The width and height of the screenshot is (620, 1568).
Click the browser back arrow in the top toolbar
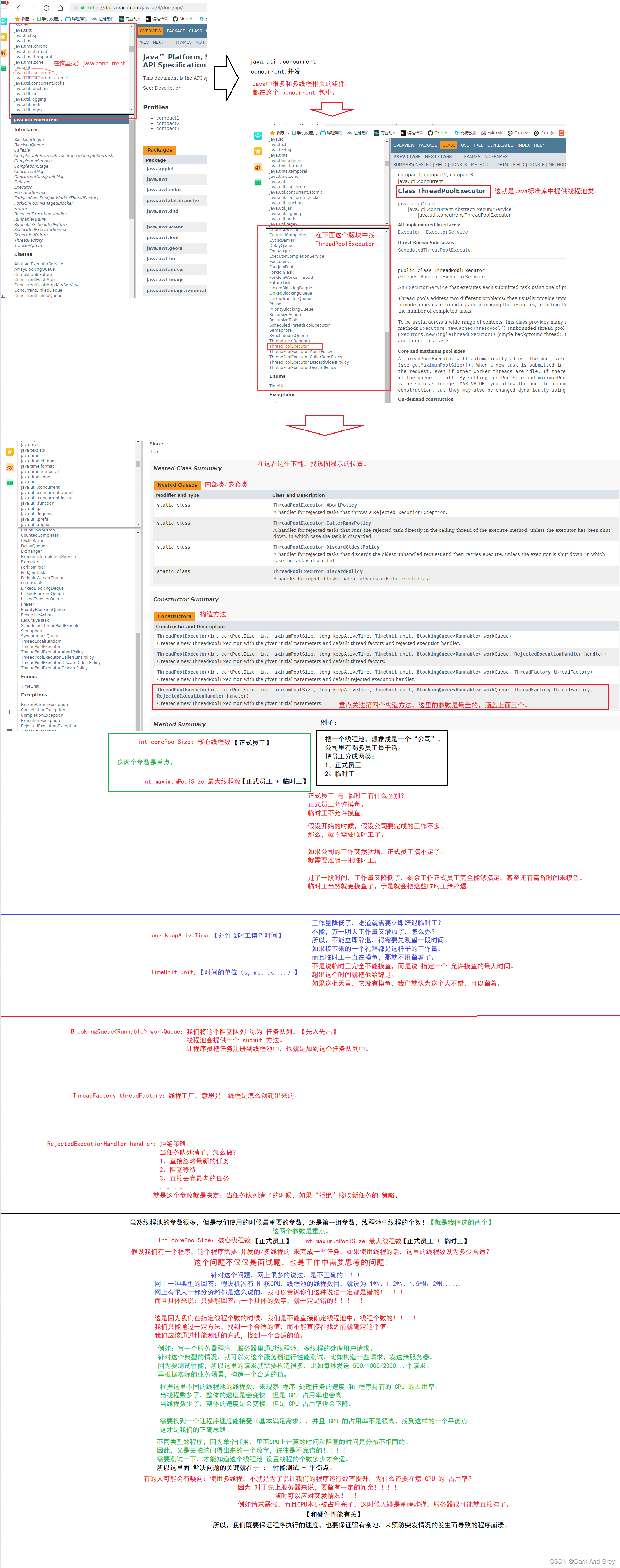coord(18,8)
